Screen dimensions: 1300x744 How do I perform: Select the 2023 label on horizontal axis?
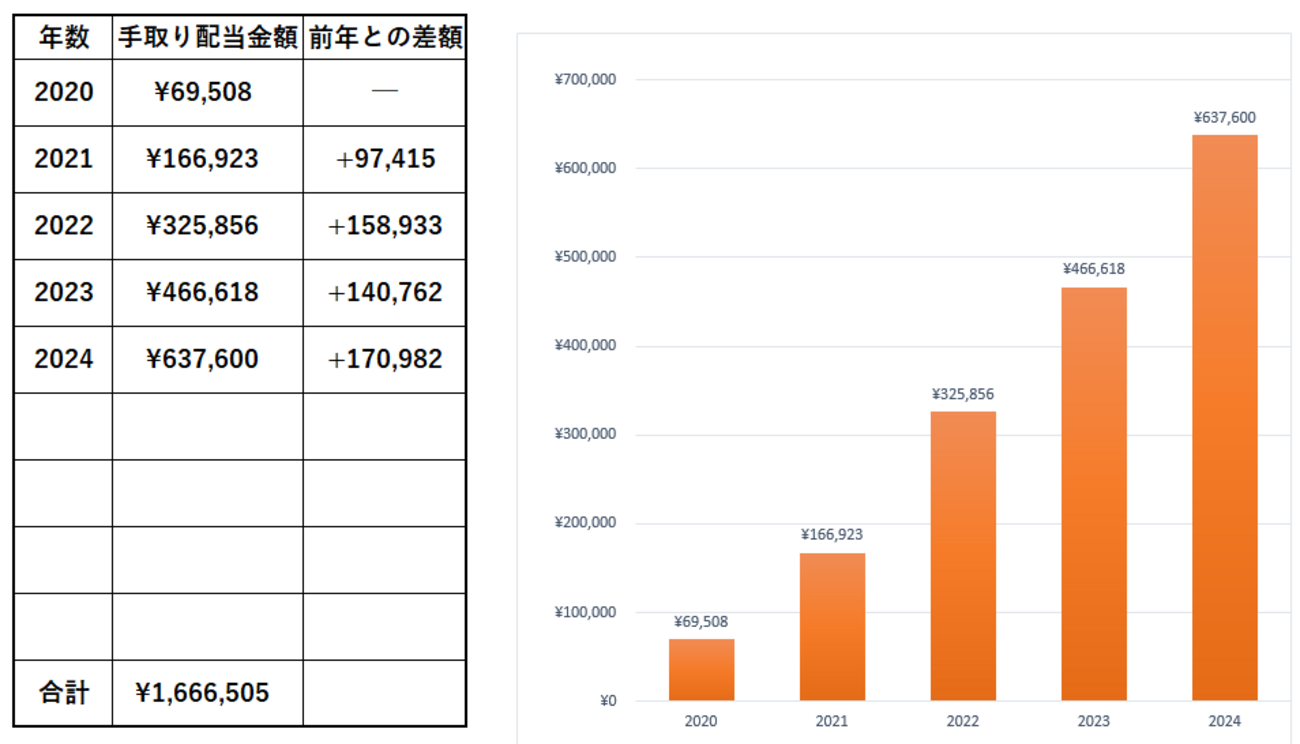tap(1095, 720)
